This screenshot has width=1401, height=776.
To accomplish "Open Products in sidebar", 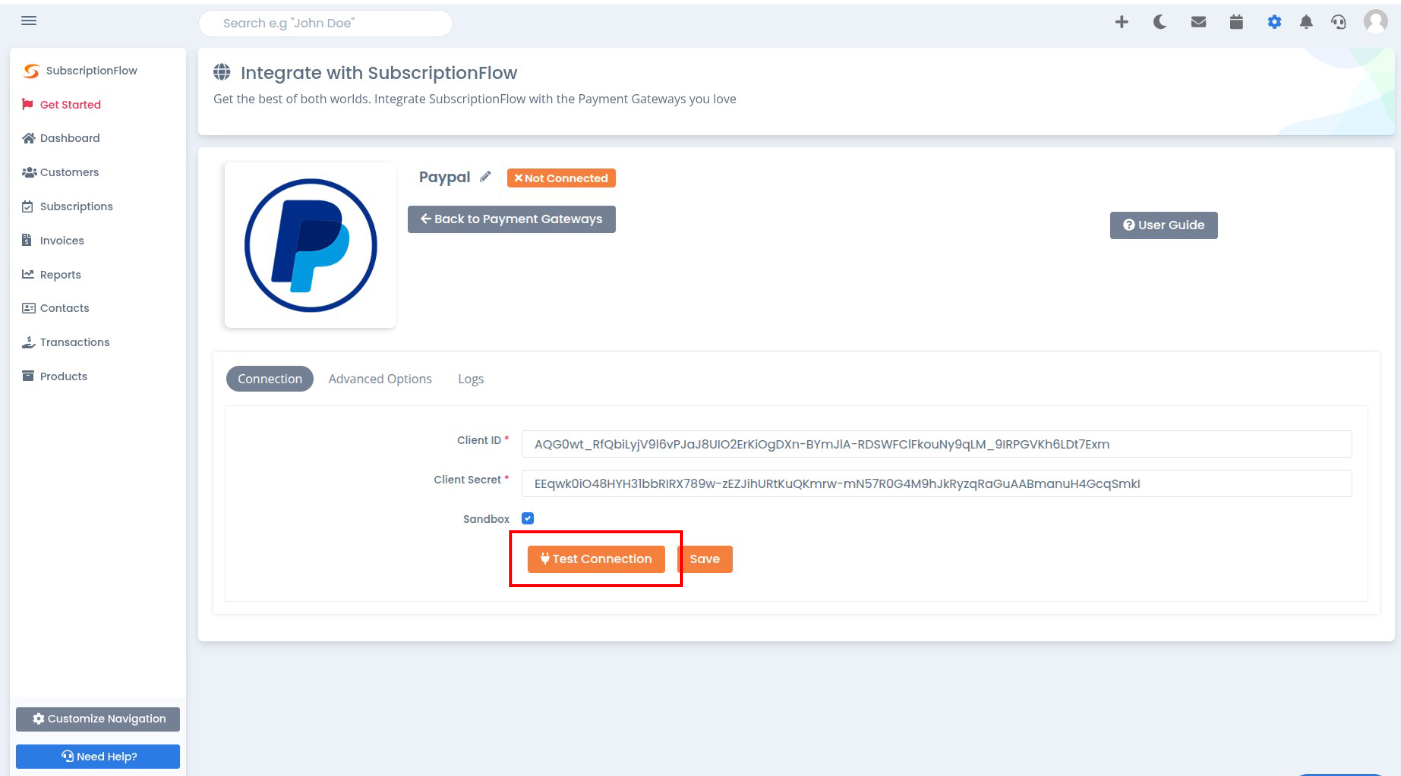I will (x=54, y=377).
